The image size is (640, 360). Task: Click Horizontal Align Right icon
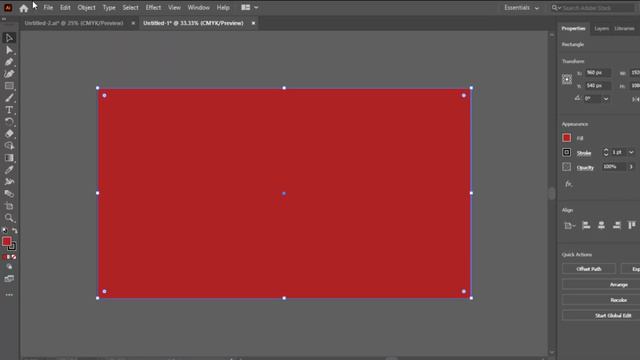tap(617, 225)
